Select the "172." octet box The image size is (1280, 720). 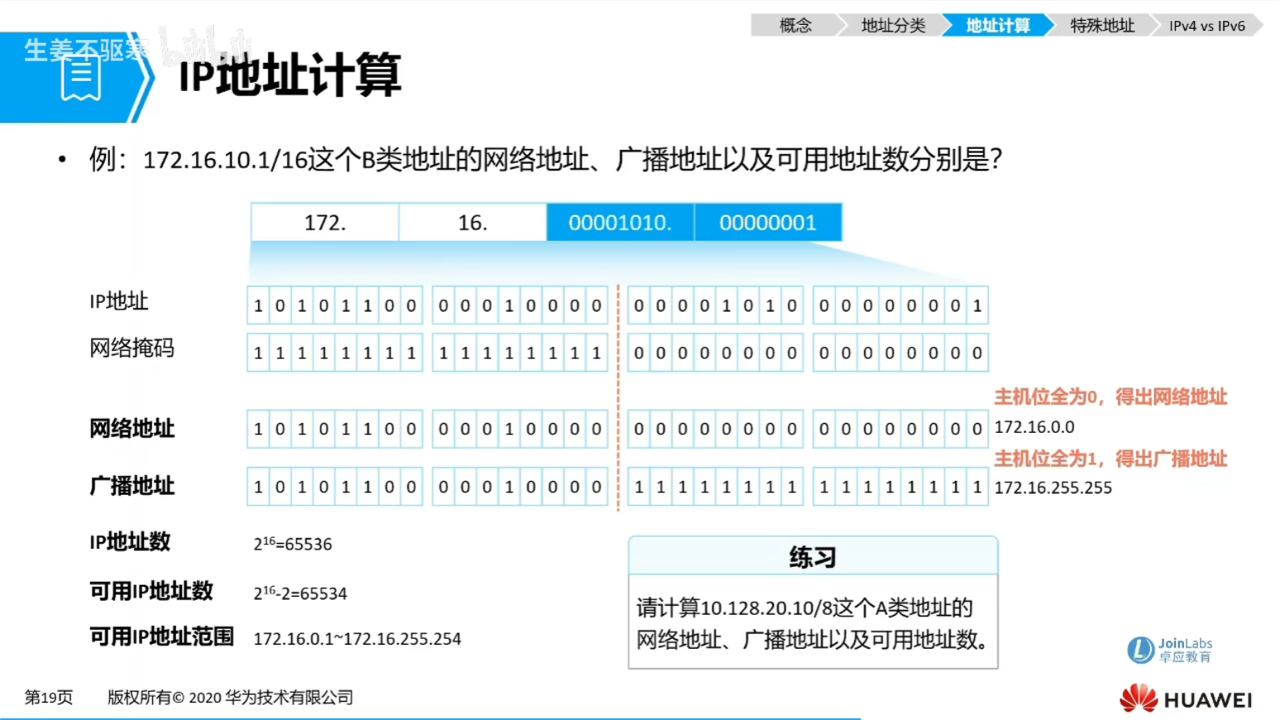click(324, 223)
